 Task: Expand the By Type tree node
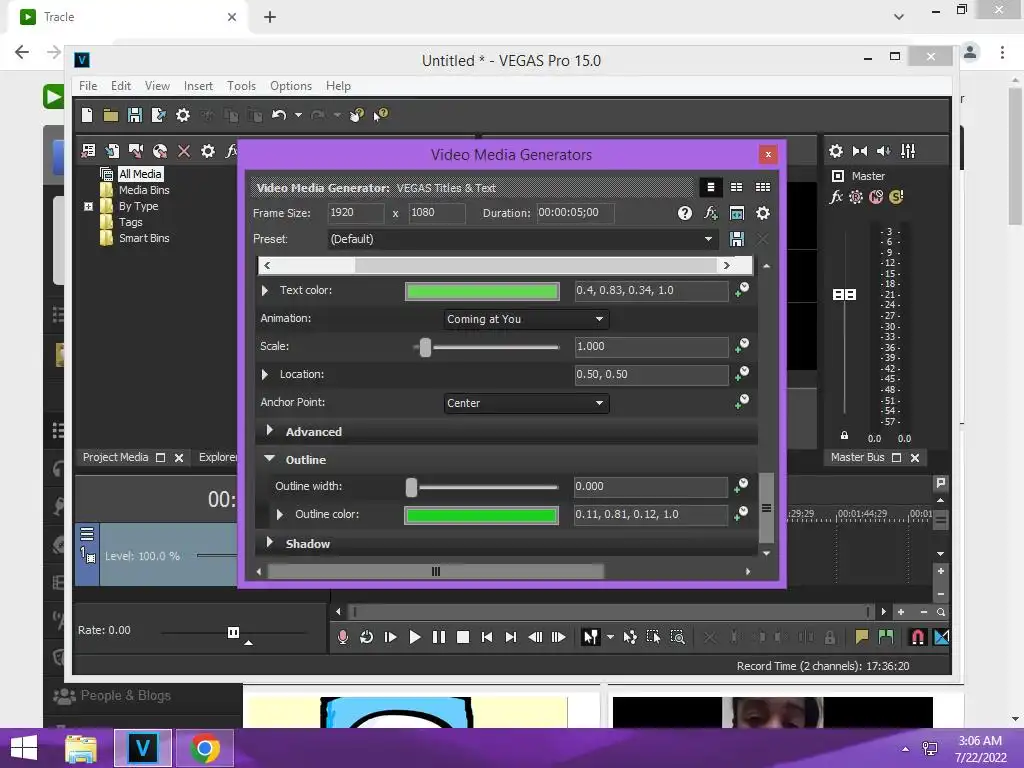pos(88,206)
